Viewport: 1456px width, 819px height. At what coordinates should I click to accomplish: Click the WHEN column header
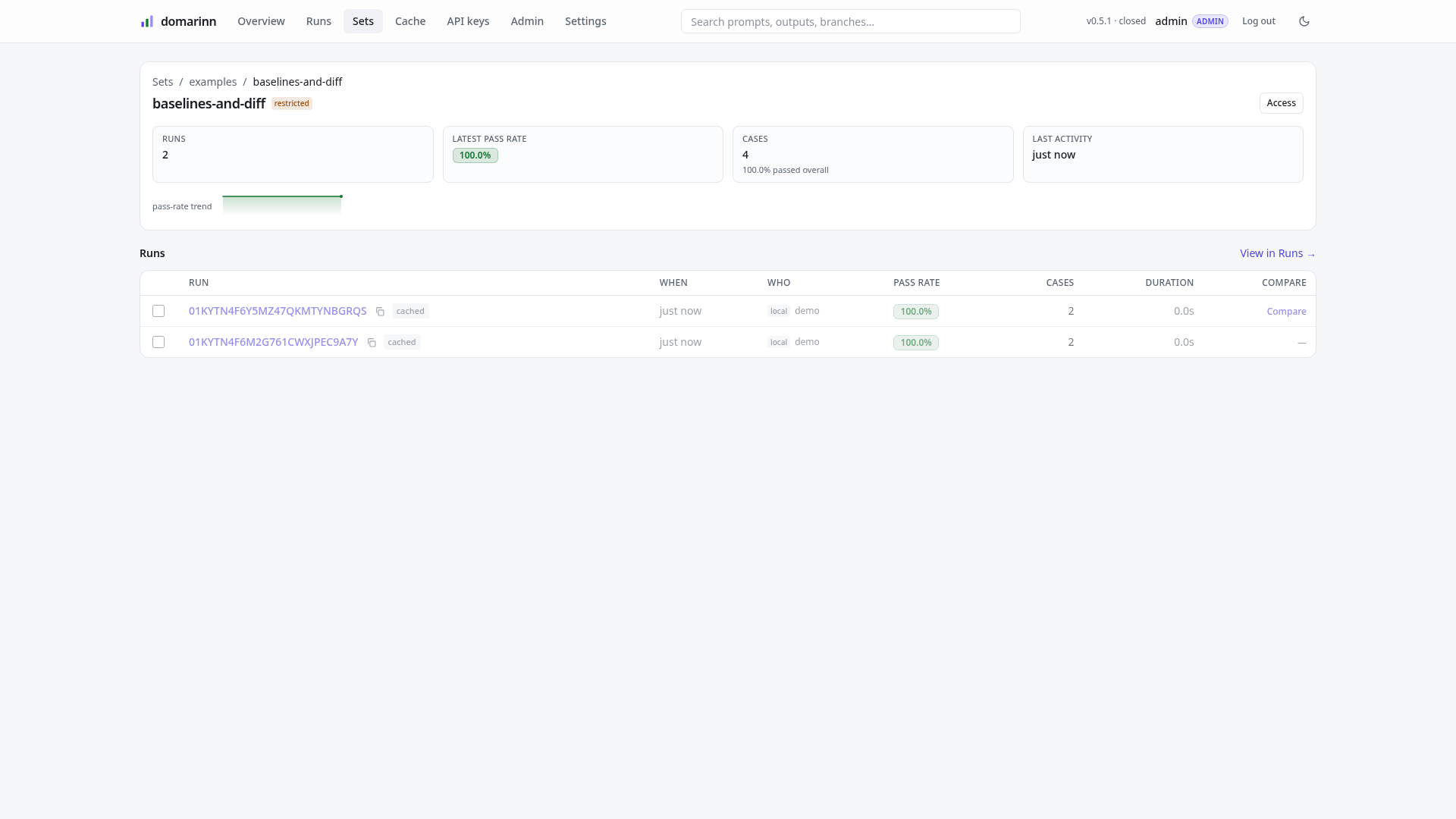click(673, 283)
